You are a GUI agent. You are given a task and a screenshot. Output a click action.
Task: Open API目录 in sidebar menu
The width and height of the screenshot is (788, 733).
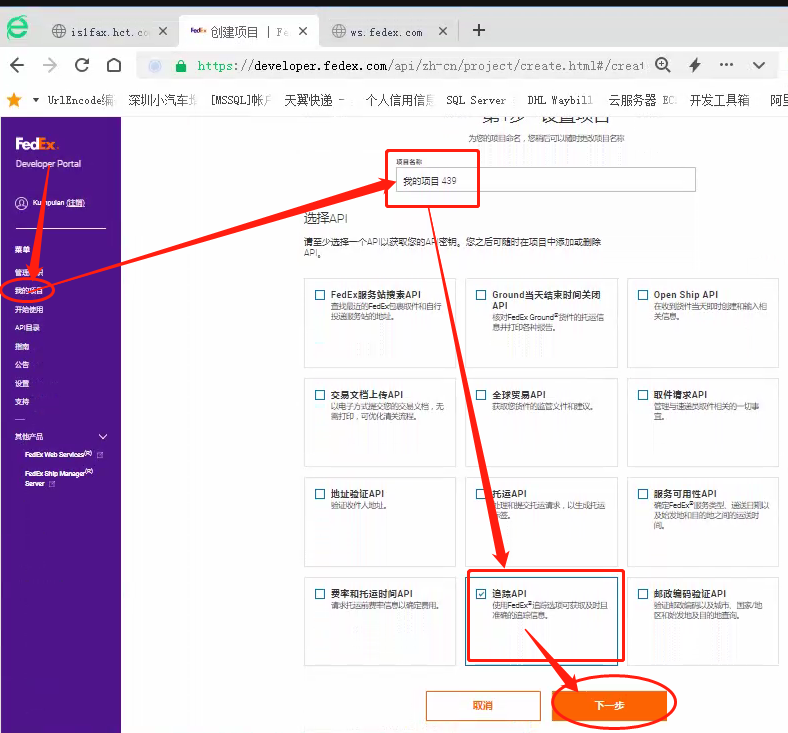coord(27,328)
